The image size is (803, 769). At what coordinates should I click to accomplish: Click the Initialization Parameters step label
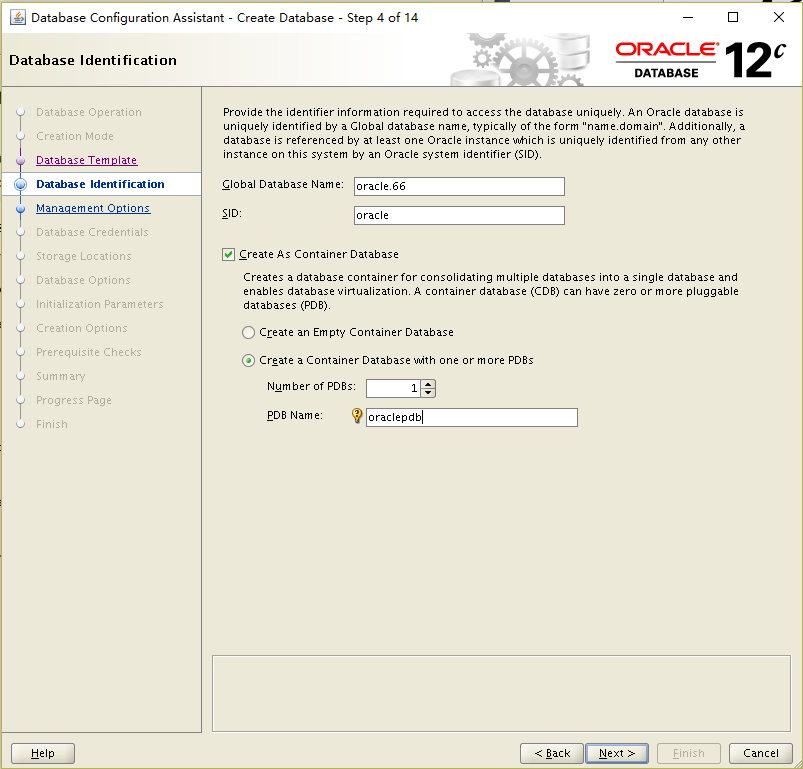[x=99, y=304]
